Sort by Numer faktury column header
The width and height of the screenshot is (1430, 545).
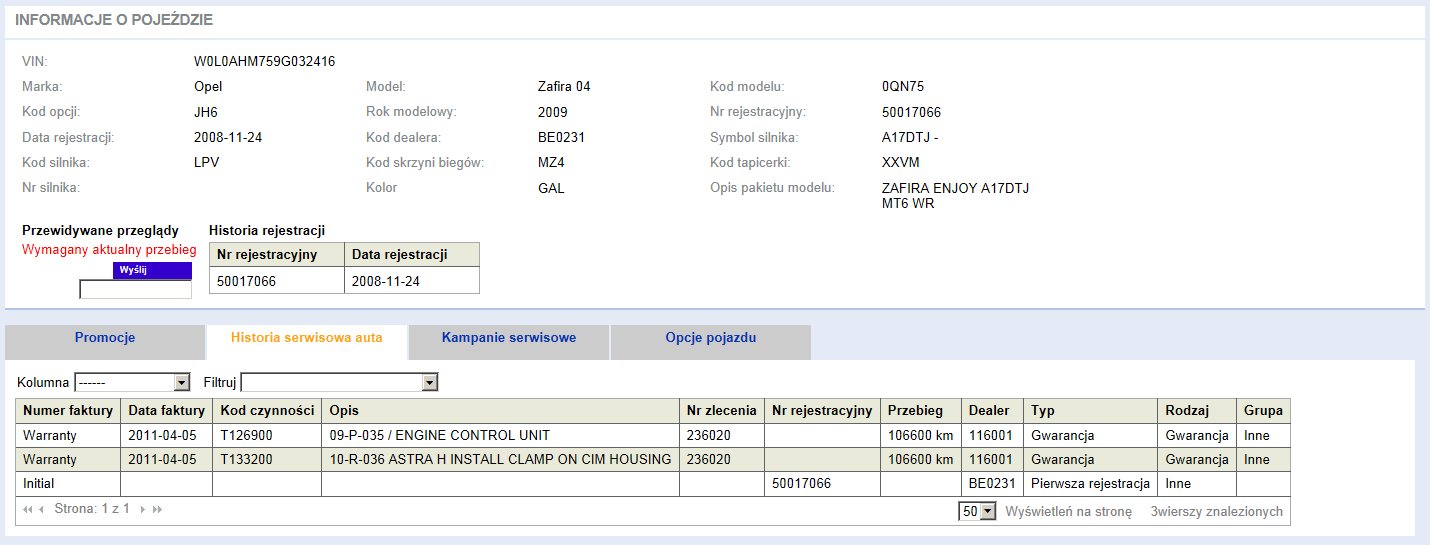pyautogui.click(x=68, y=411)
